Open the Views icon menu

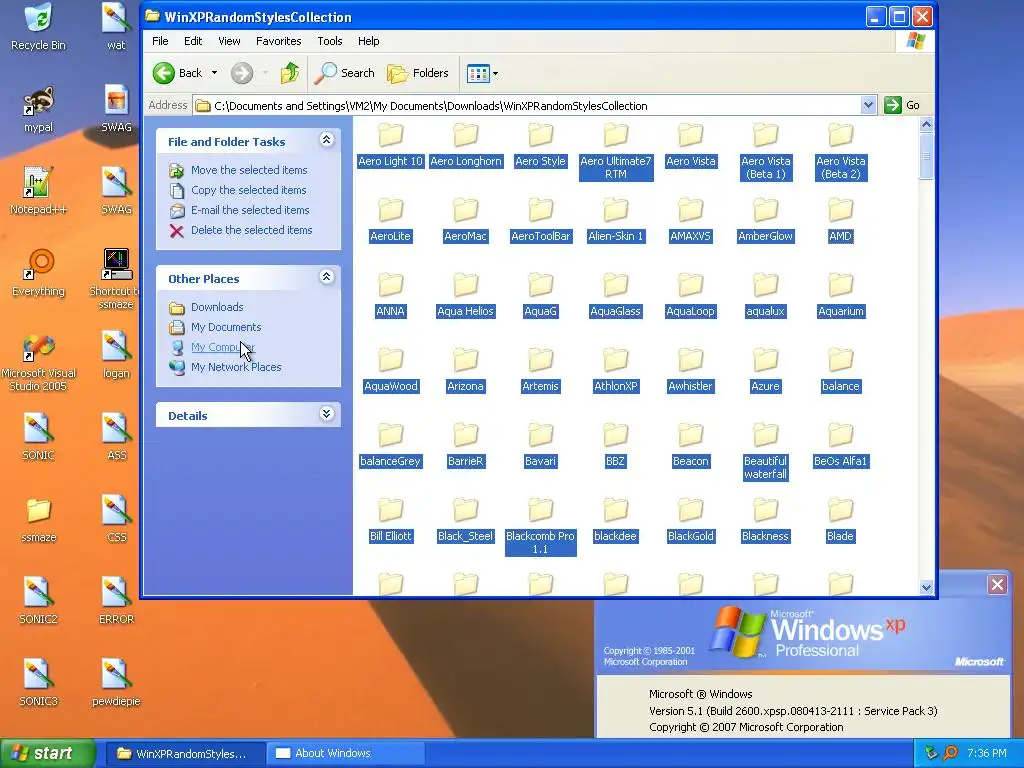click(x=483, y=73)
